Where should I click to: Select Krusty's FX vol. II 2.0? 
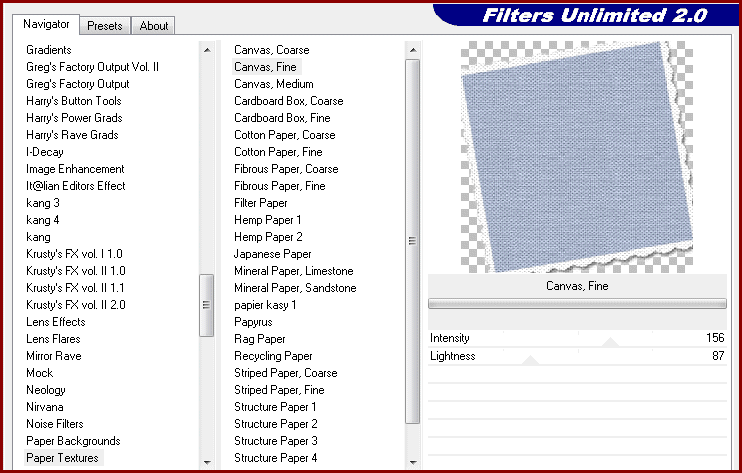[76, 306]
